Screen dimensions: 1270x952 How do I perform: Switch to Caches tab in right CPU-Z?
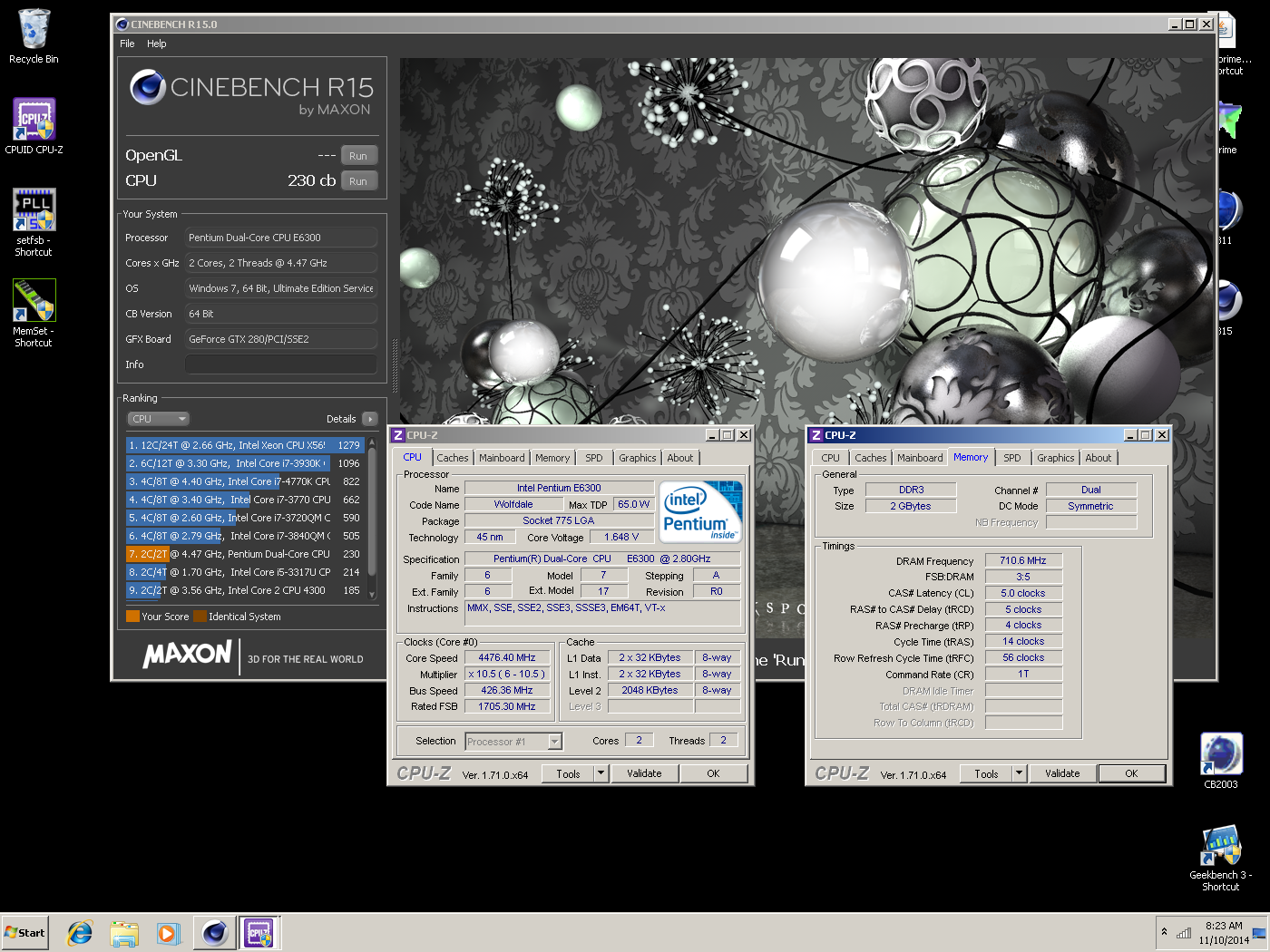(871, 459)
